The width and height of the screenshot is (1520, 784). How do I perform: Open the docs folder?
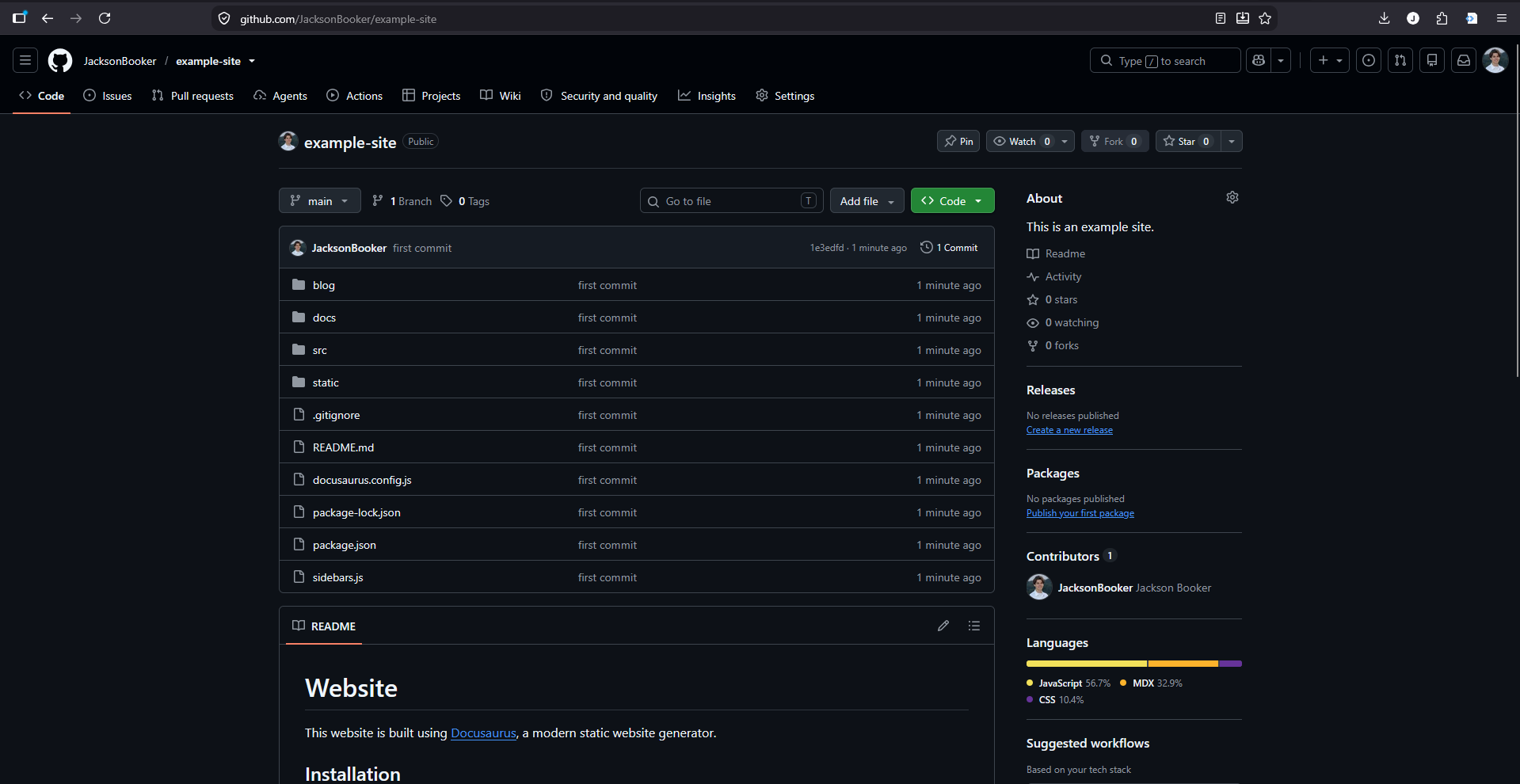pos(324,318)
